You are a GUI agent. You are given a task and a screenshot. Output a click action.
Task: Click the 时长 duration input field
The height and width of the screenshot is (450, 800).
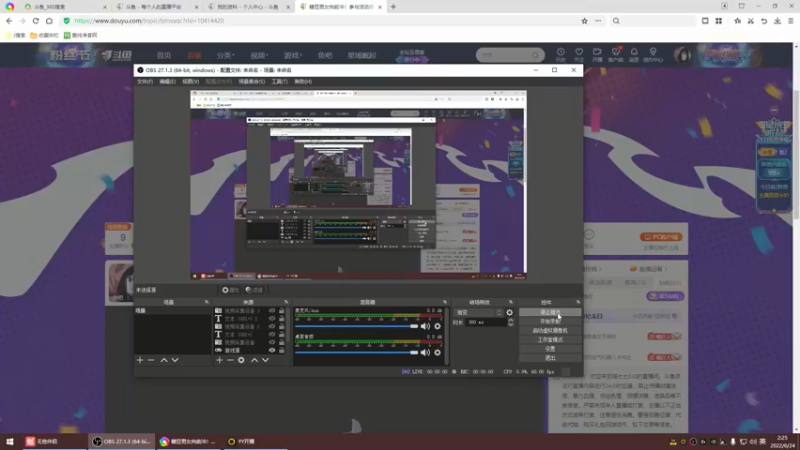[486, 322]
